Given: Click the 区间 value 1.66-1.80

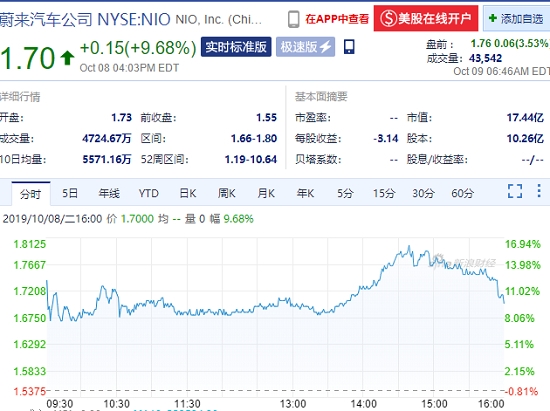Looking at the screenshot, I should click(x=254, y=139).
